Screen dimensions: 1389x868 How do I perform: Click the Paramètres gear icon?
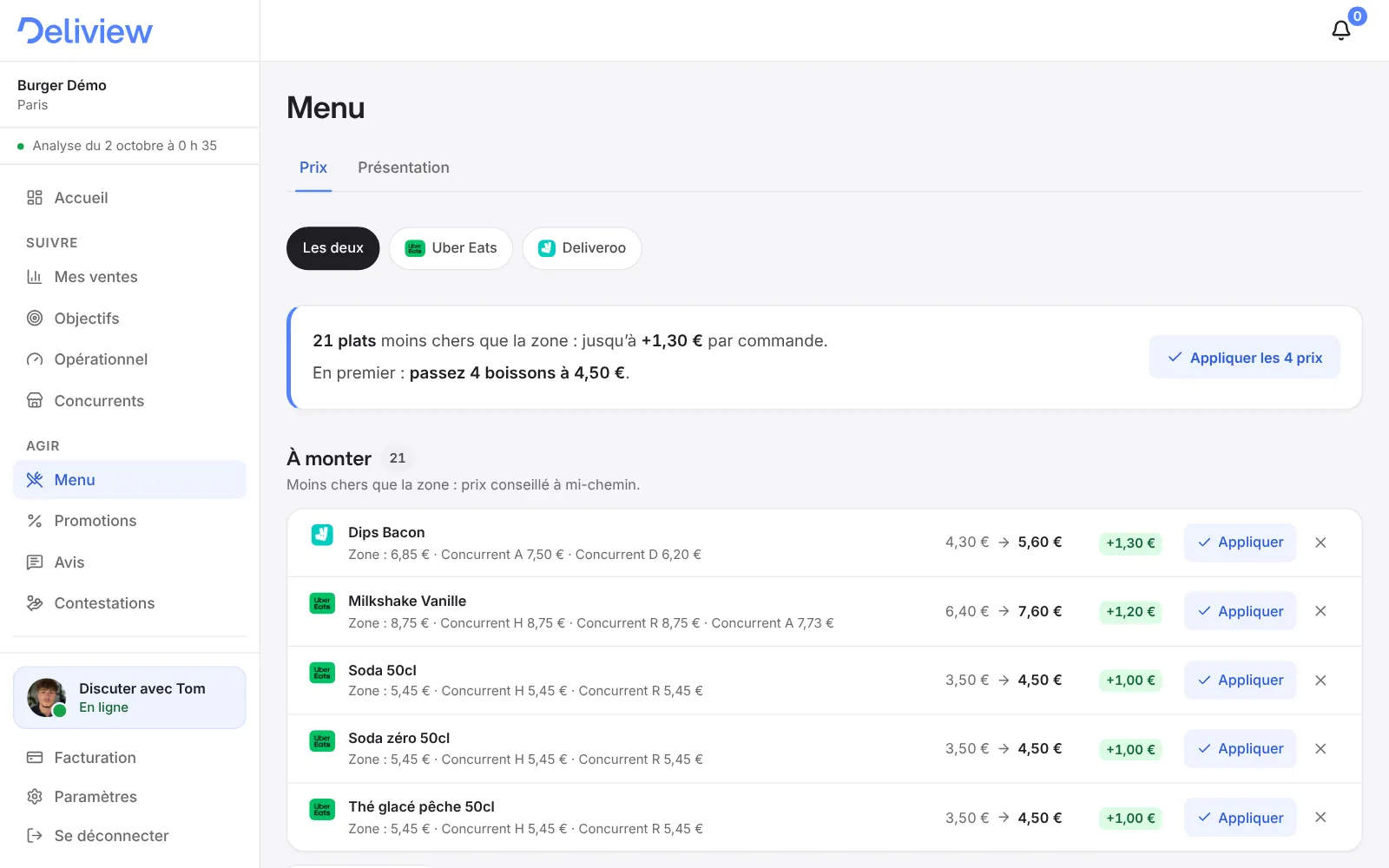click(35, 797)
